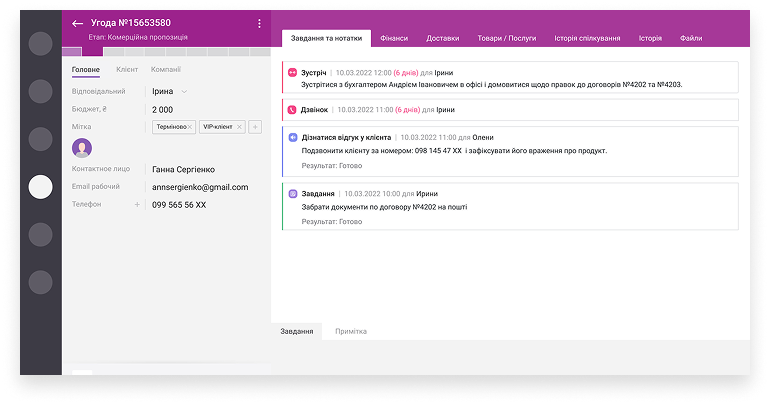Switch to the Фінанси tab
Screen dimensions: 770x405
click(x=394, y=38)
